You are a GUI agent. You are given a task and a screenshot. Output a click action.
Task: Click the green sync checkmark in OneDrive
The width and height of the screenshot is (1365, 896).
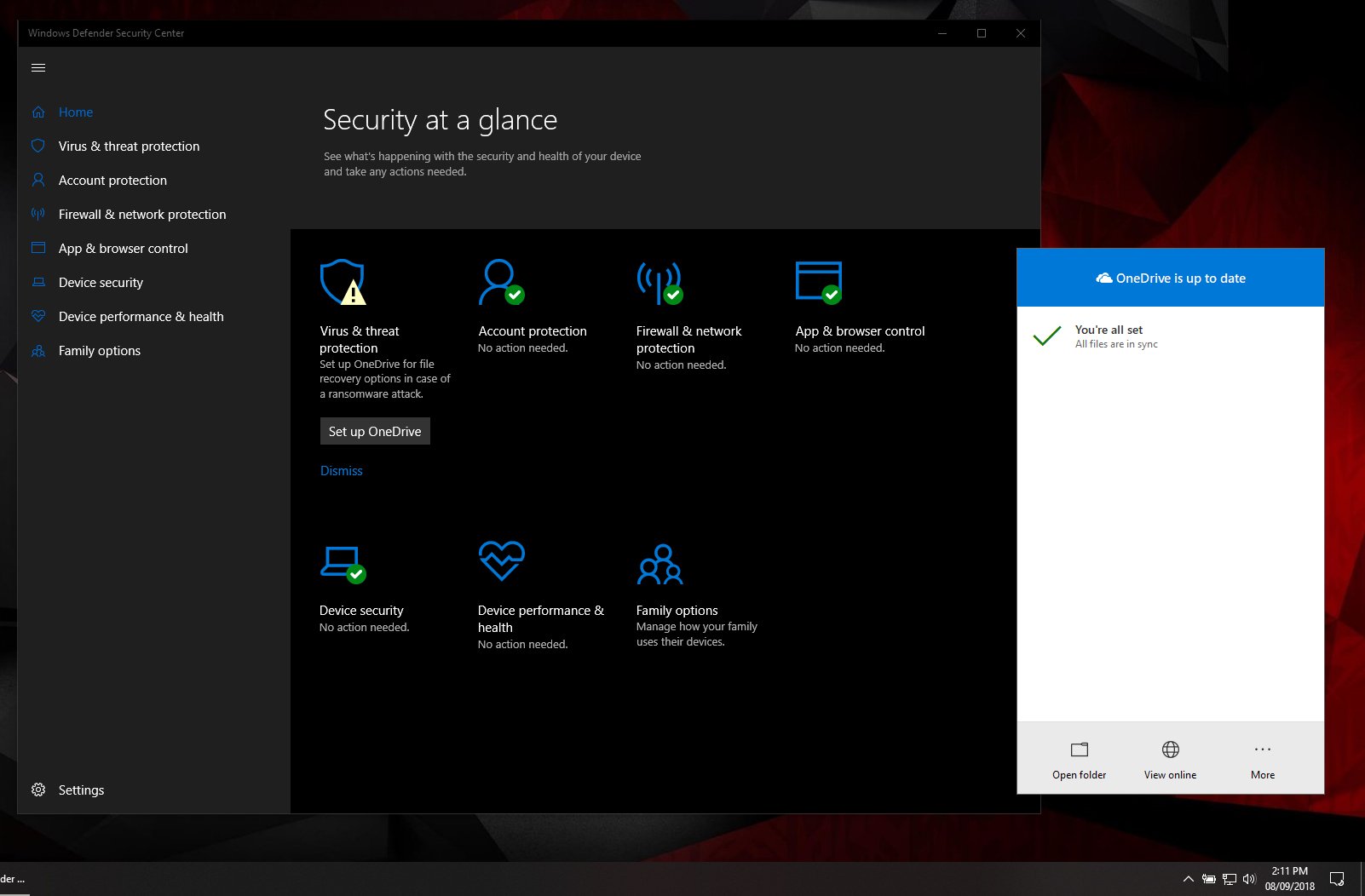(x=1047, y=336)
